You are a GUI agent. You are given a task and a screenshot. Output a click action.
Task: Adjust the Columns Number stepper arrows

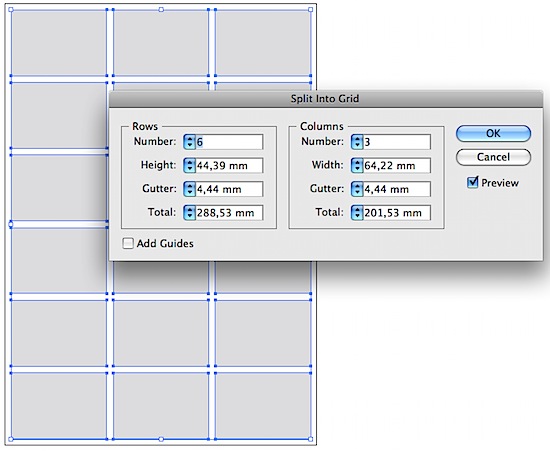357,142
